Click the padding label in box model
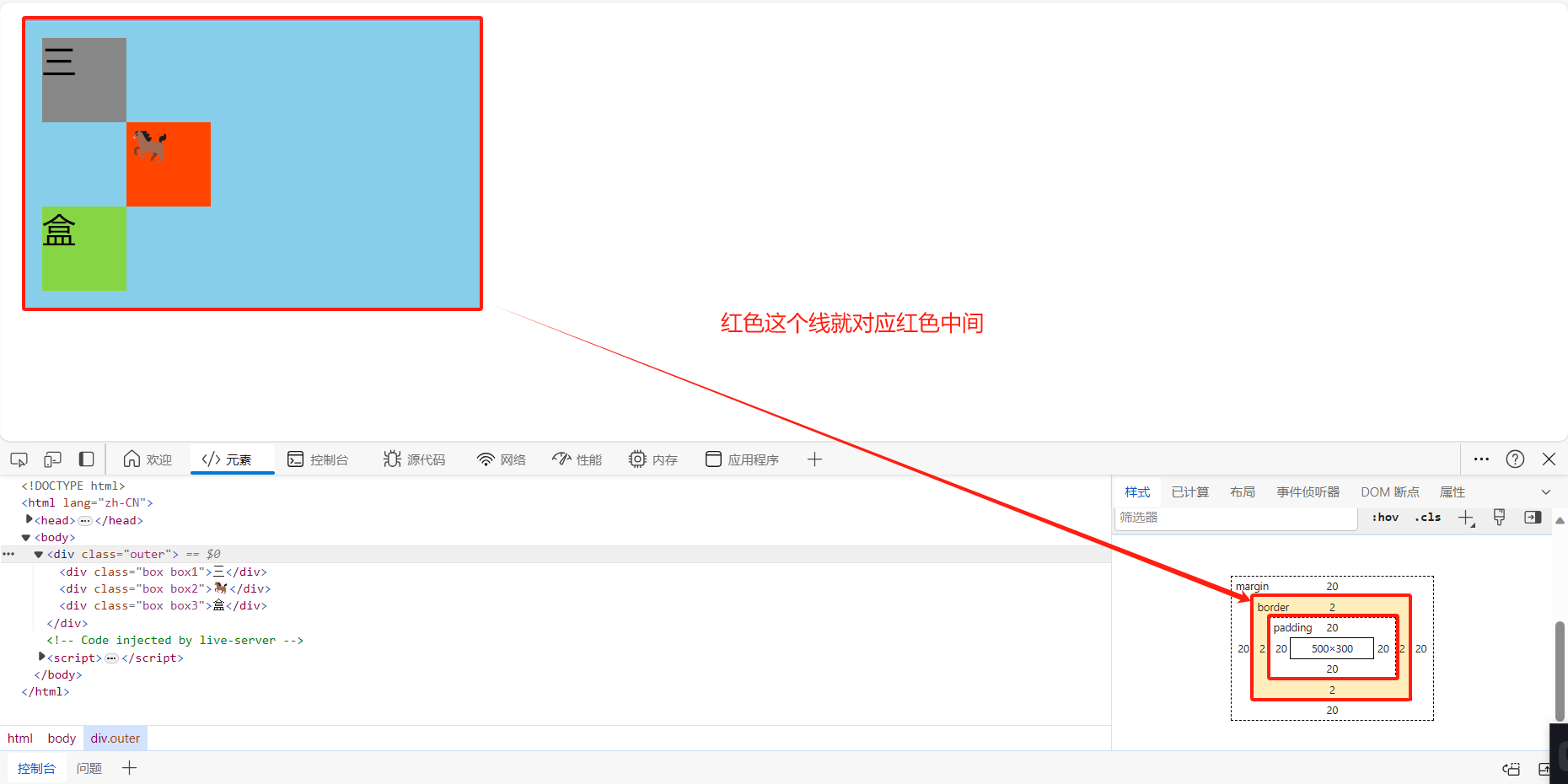The height and width of the screenshot is (784, 1568). [1292, 628]
